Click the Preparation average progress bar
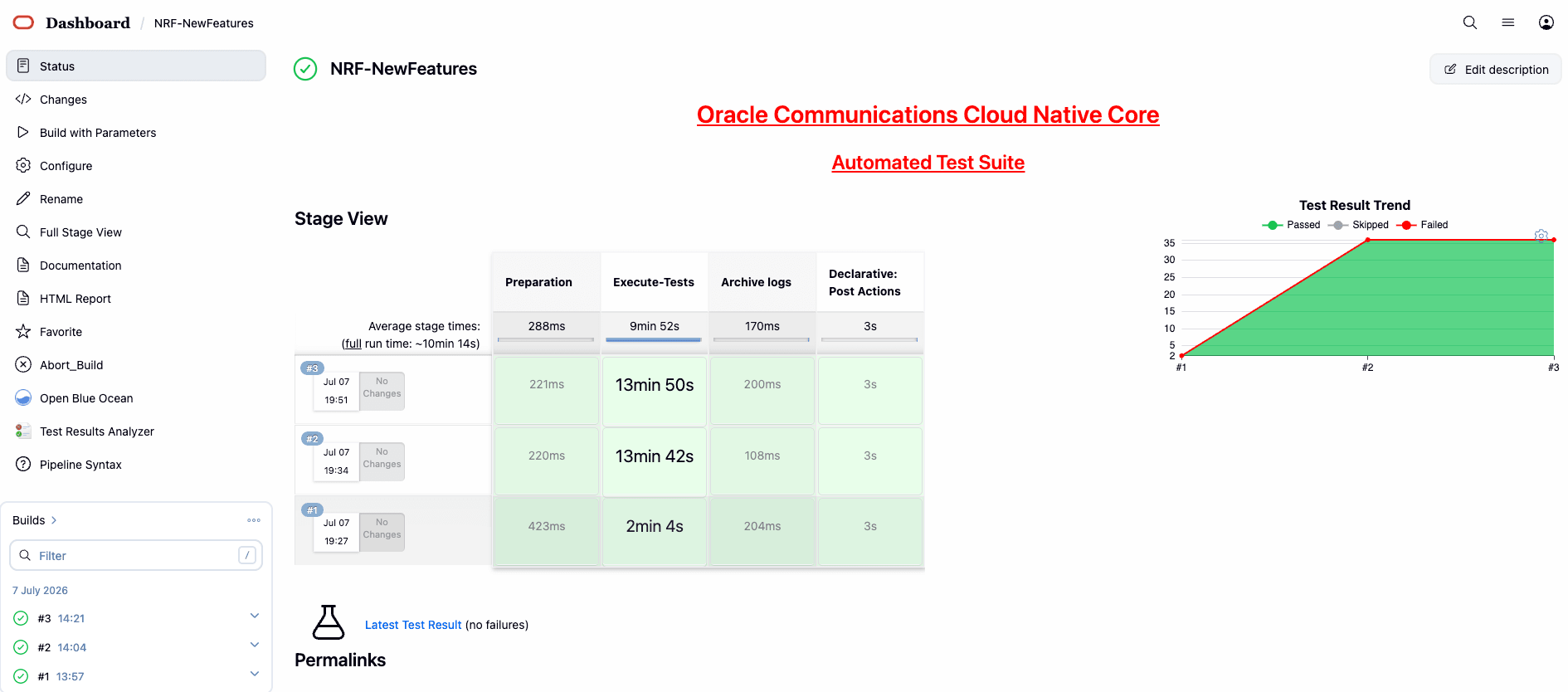1568x692 pixels. click(546, 339)
